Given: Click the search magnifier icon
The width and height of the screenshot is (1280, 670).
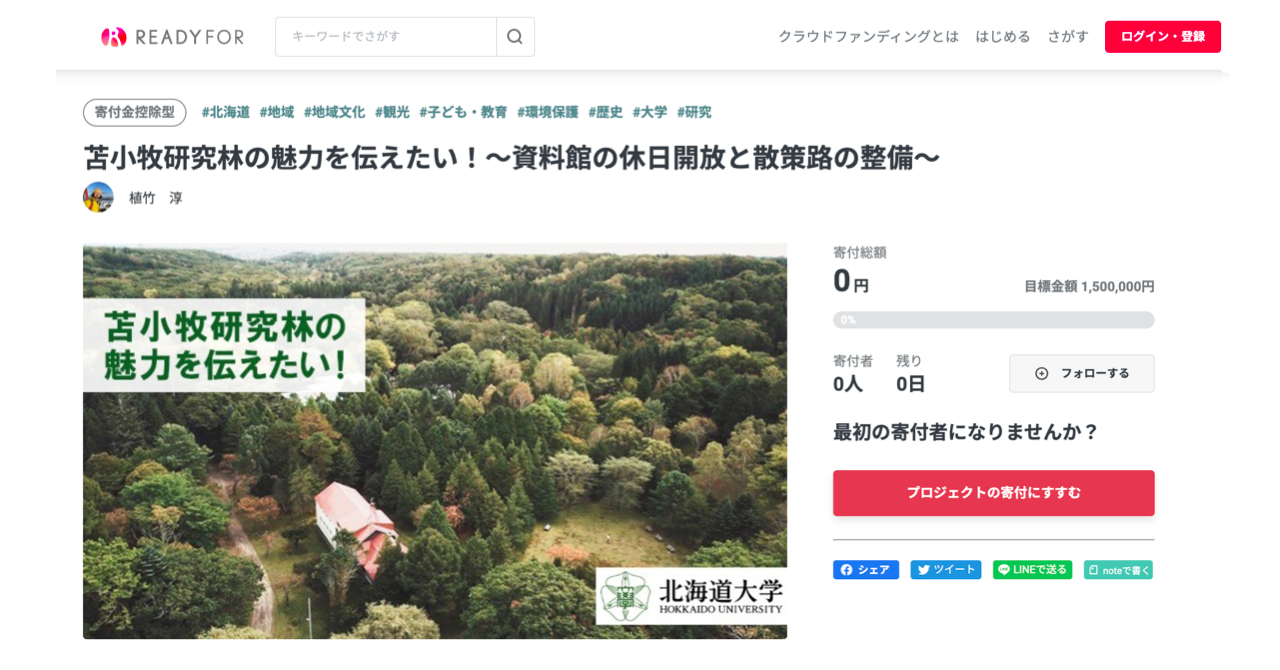Looking at the screenshot, I should [515, 37].
